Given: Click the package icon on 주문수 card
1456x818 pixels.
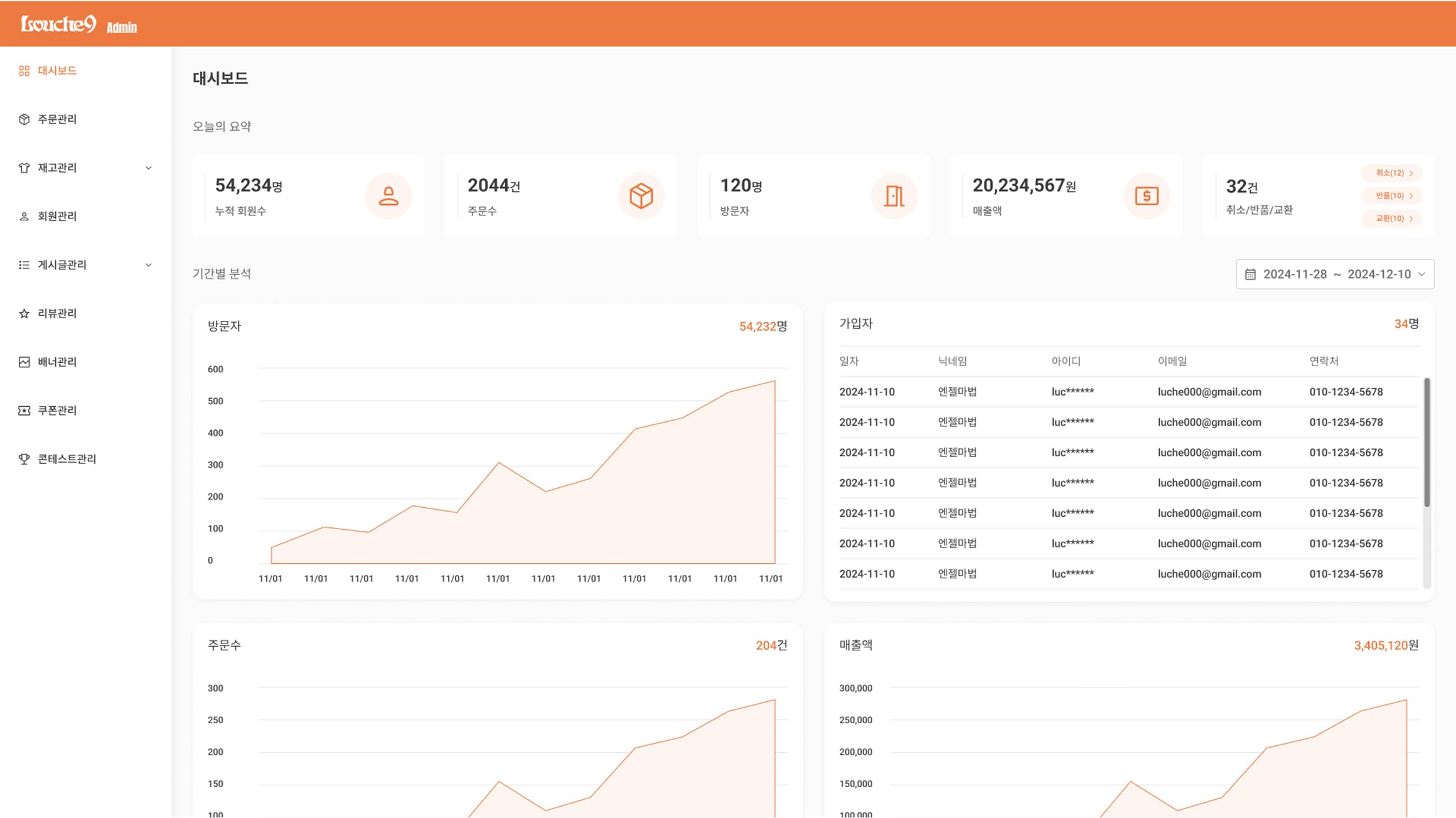Looking at the screenshot, I should [x=641, y=196].
